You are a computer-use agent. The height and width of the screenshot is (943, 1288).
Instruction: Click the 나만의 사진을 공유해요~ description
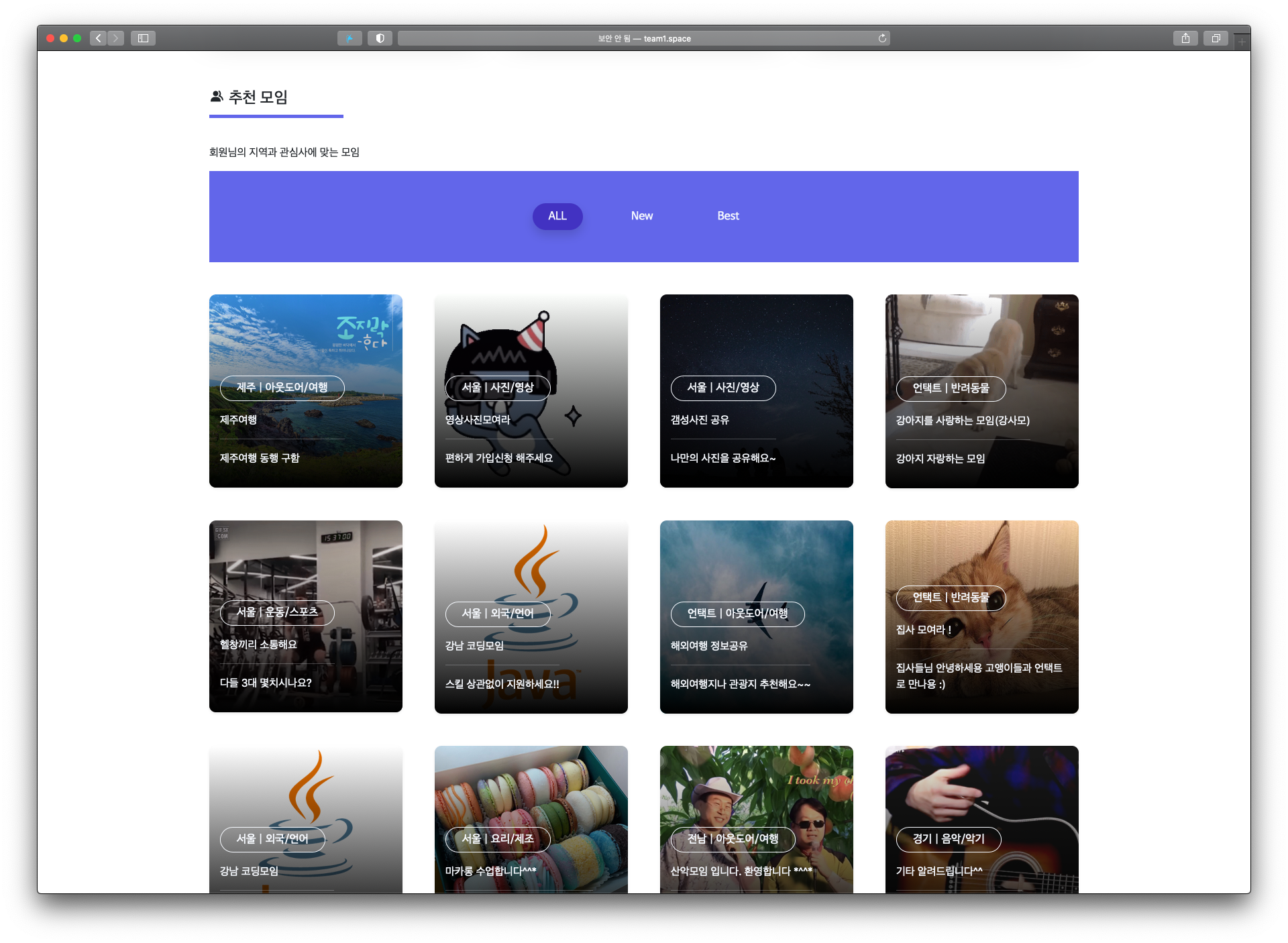(x=723, y=458)
